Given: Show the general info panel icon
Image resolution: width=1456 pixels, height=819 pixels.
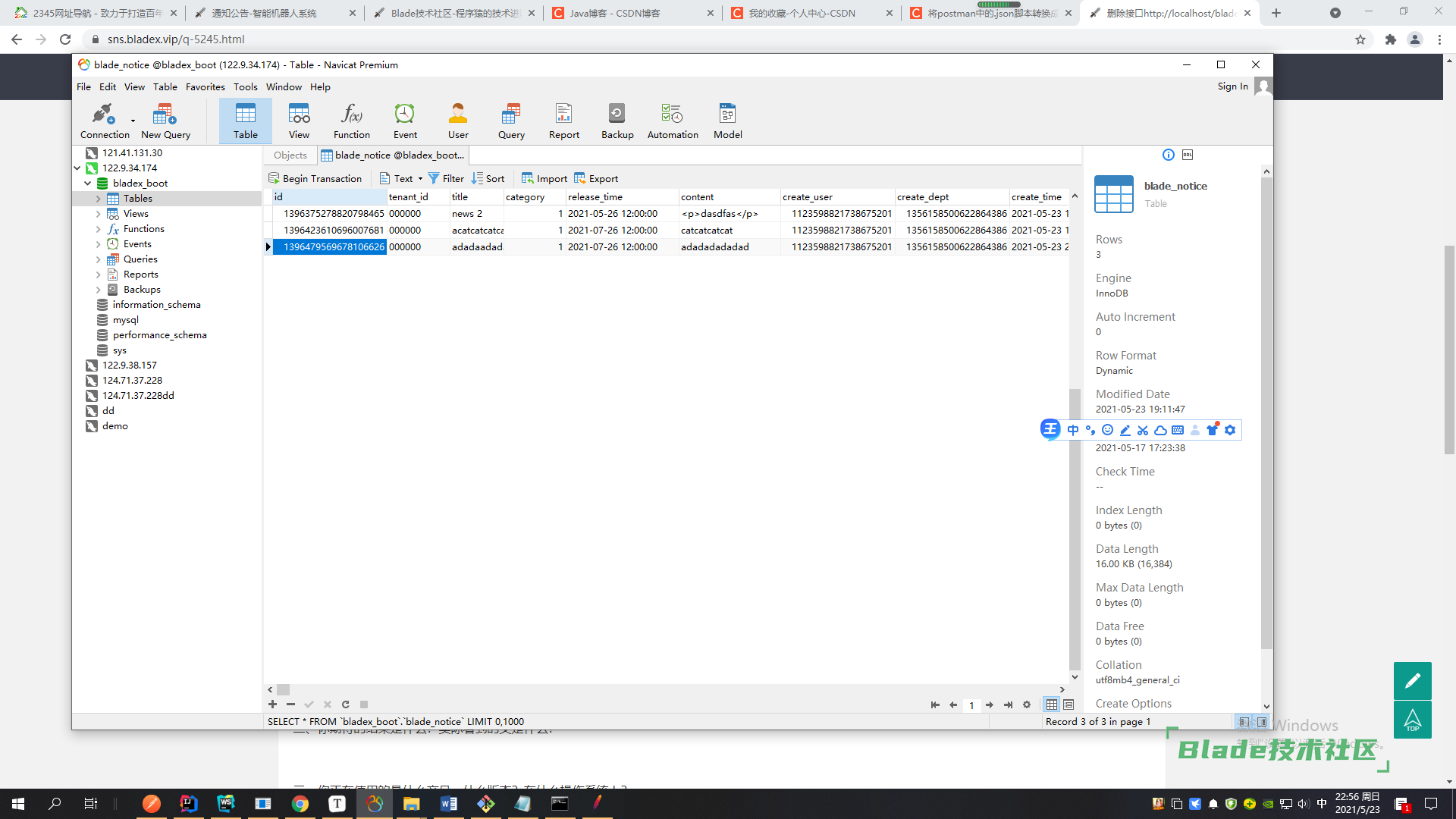Looking at the screenshot, I should click(x=1169, y=155).
